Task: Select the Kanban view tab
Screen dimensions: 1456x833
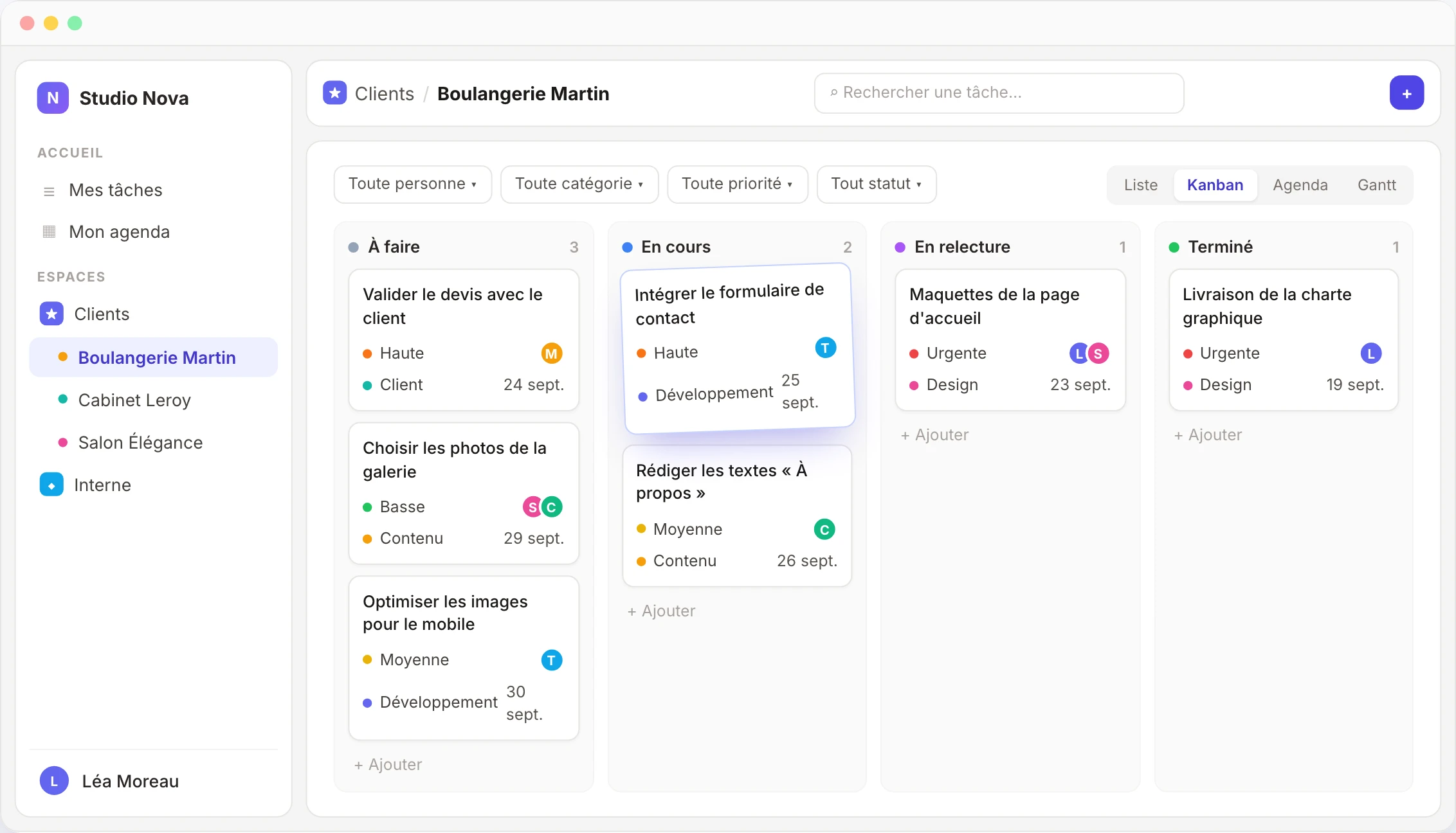Action: tap(1215, 185)
